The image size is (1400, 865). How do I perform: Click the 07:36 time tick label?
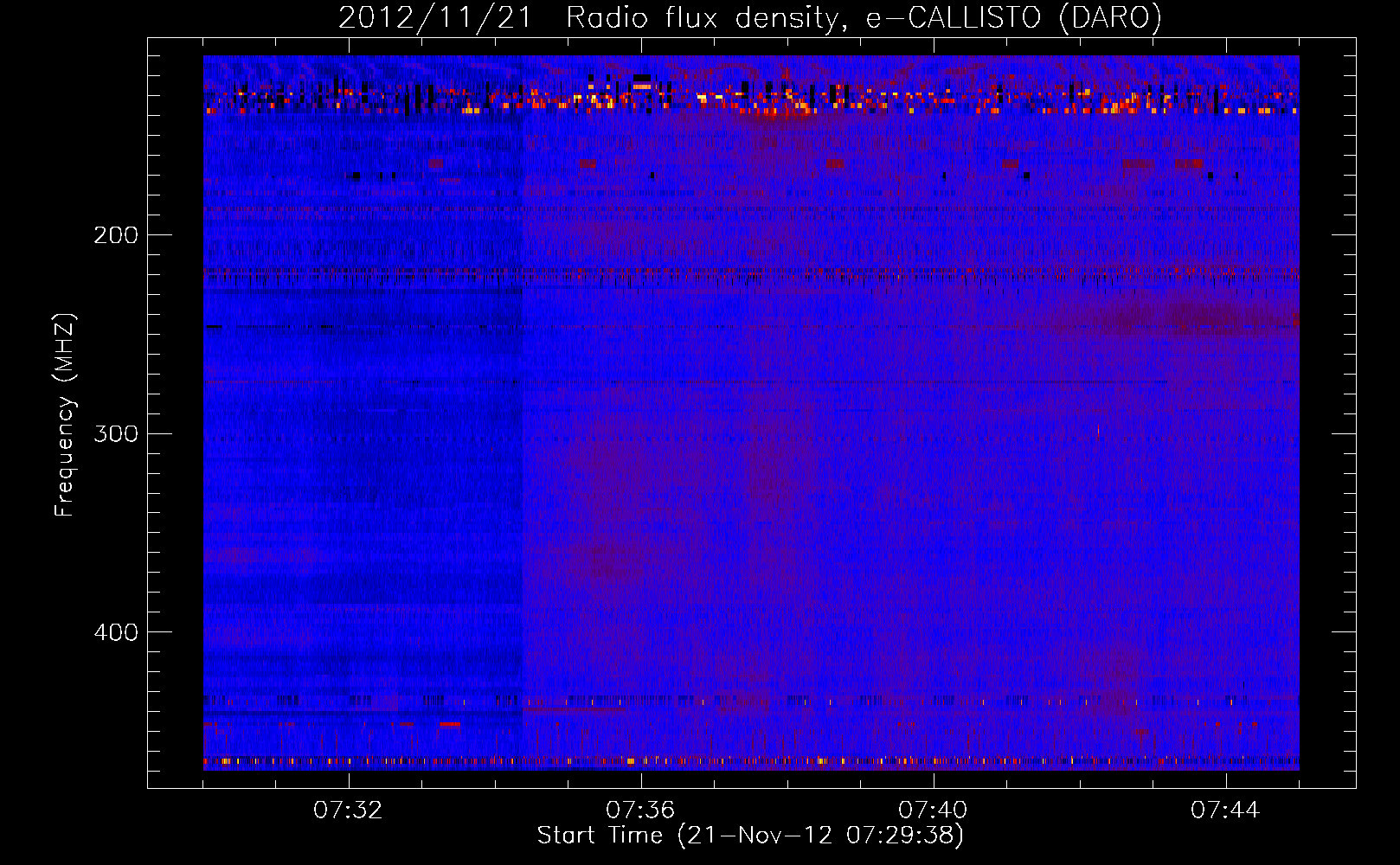click(x=640, y=811)
